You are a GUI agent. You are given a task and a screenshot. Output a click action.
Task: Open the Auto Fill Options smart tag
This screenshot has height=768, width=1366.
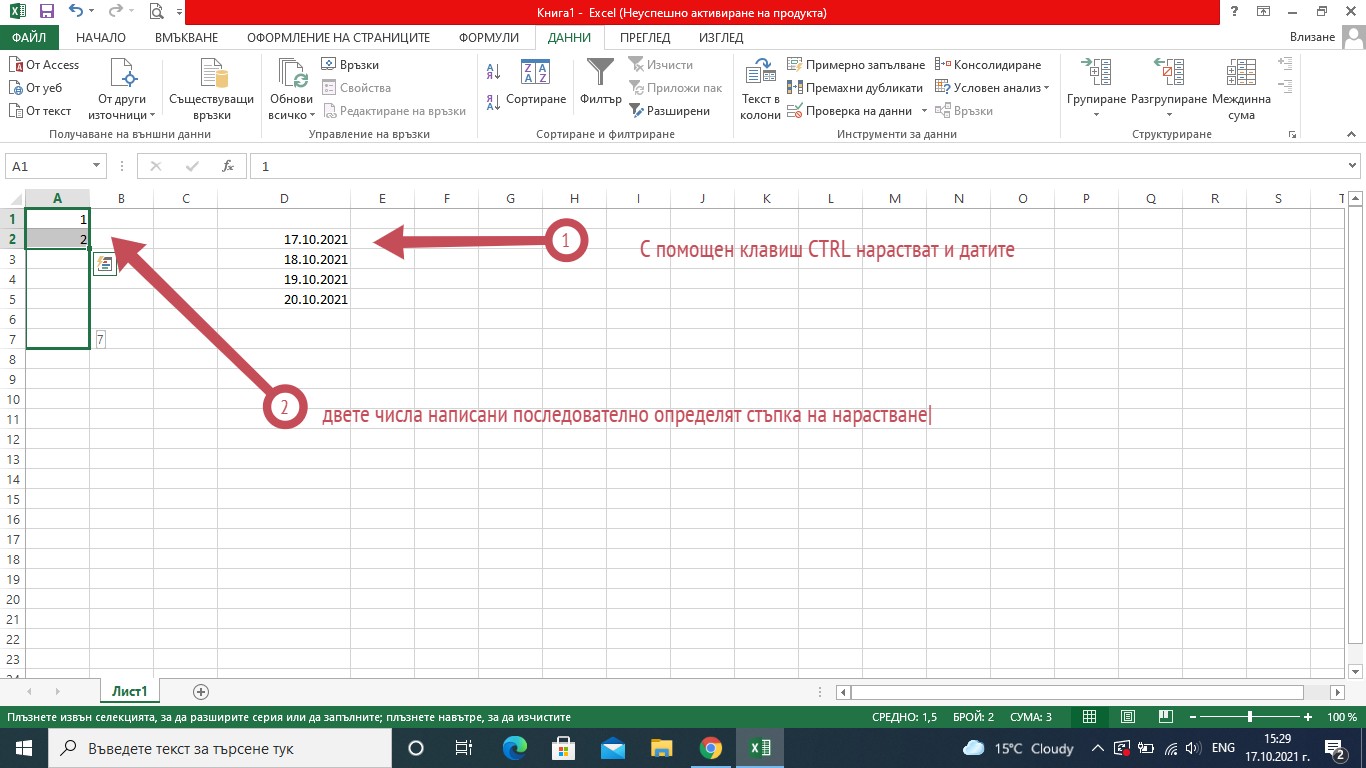105,263
